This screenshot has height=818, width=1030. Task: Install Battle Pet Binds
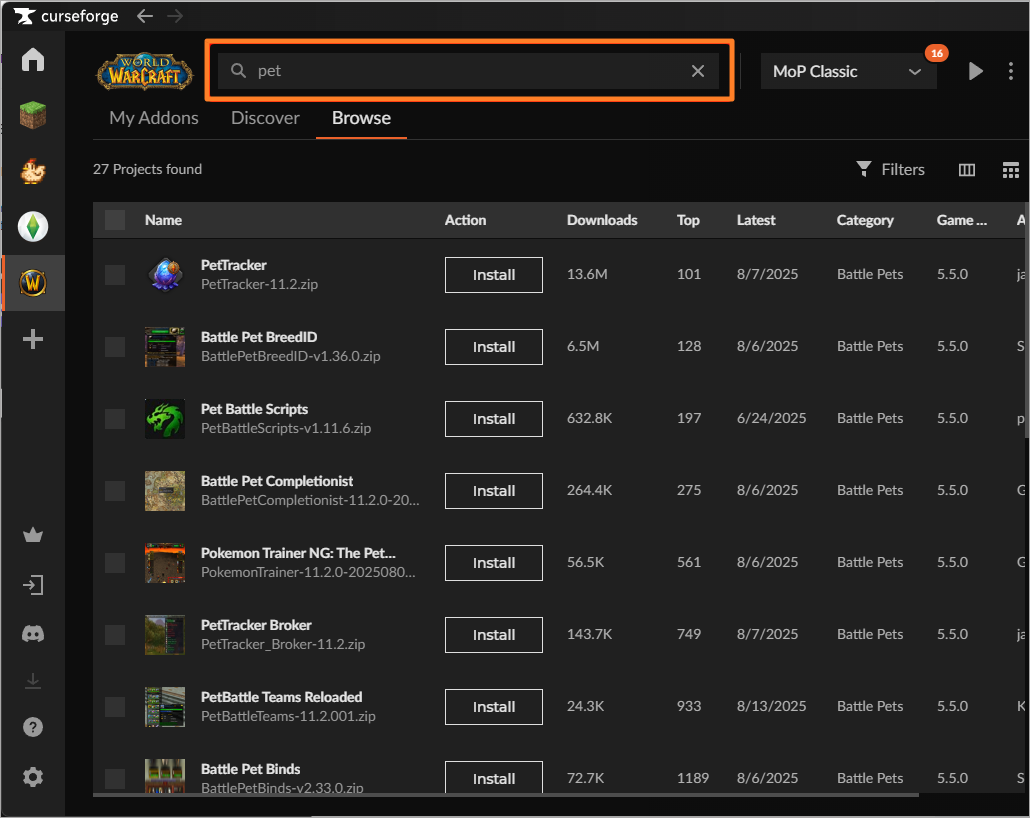pos(494,778)
